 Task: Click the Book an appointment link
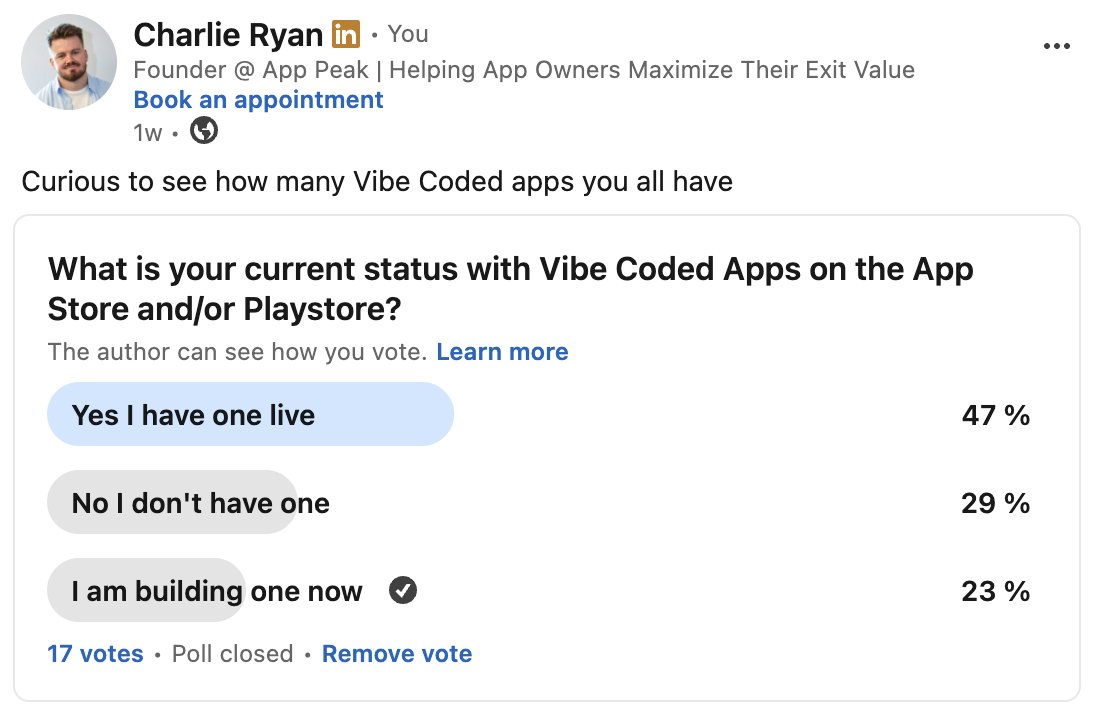click(258, 100)
